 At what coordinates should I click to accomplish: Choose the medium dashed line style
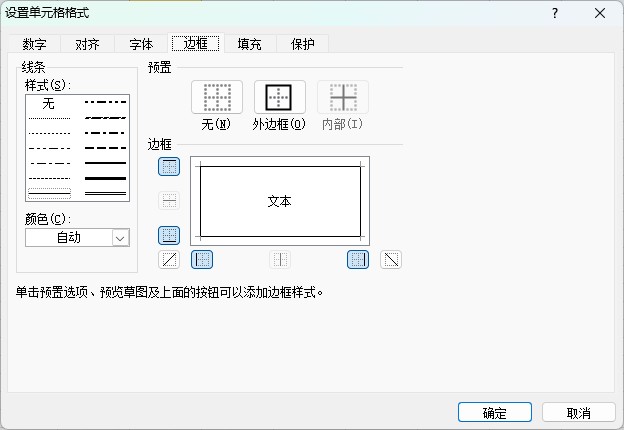(105, 148)
